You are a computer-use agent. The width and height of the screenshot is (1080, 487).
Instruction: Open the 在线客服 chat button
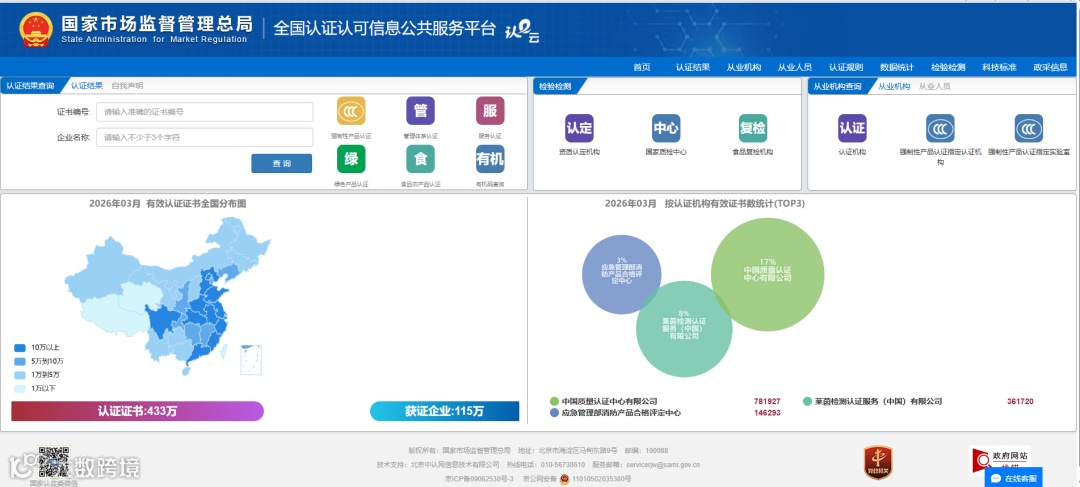tap(1013, 478)
